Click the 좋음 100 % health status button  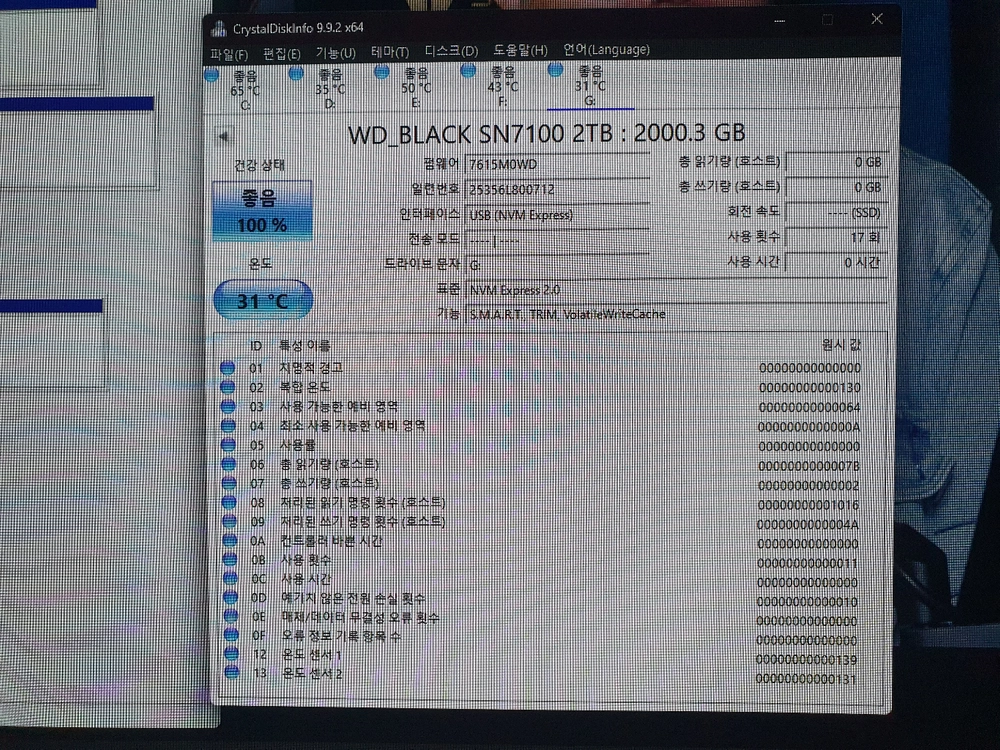tap(261, 211)
